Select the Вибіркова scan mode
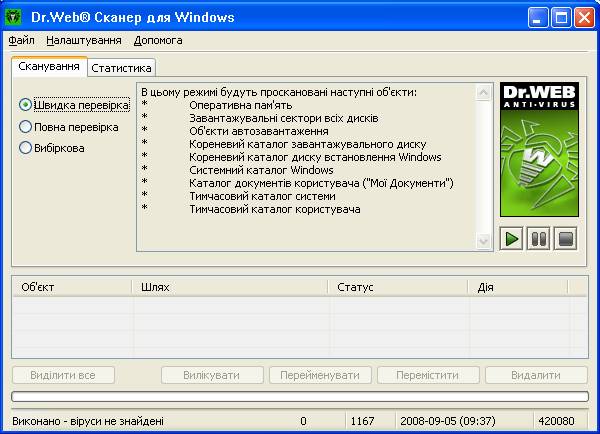This screenshot has height=434, width=600. pyautogui.click(x=26, y=148)
